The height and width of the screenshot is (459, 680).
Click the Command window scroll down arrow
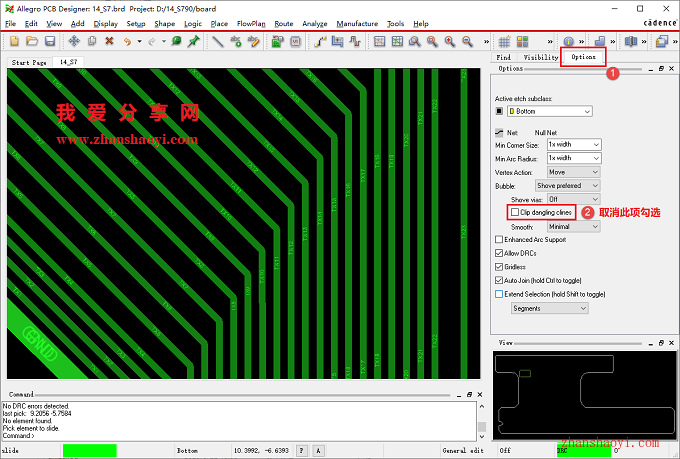click(x=482, y=436)
